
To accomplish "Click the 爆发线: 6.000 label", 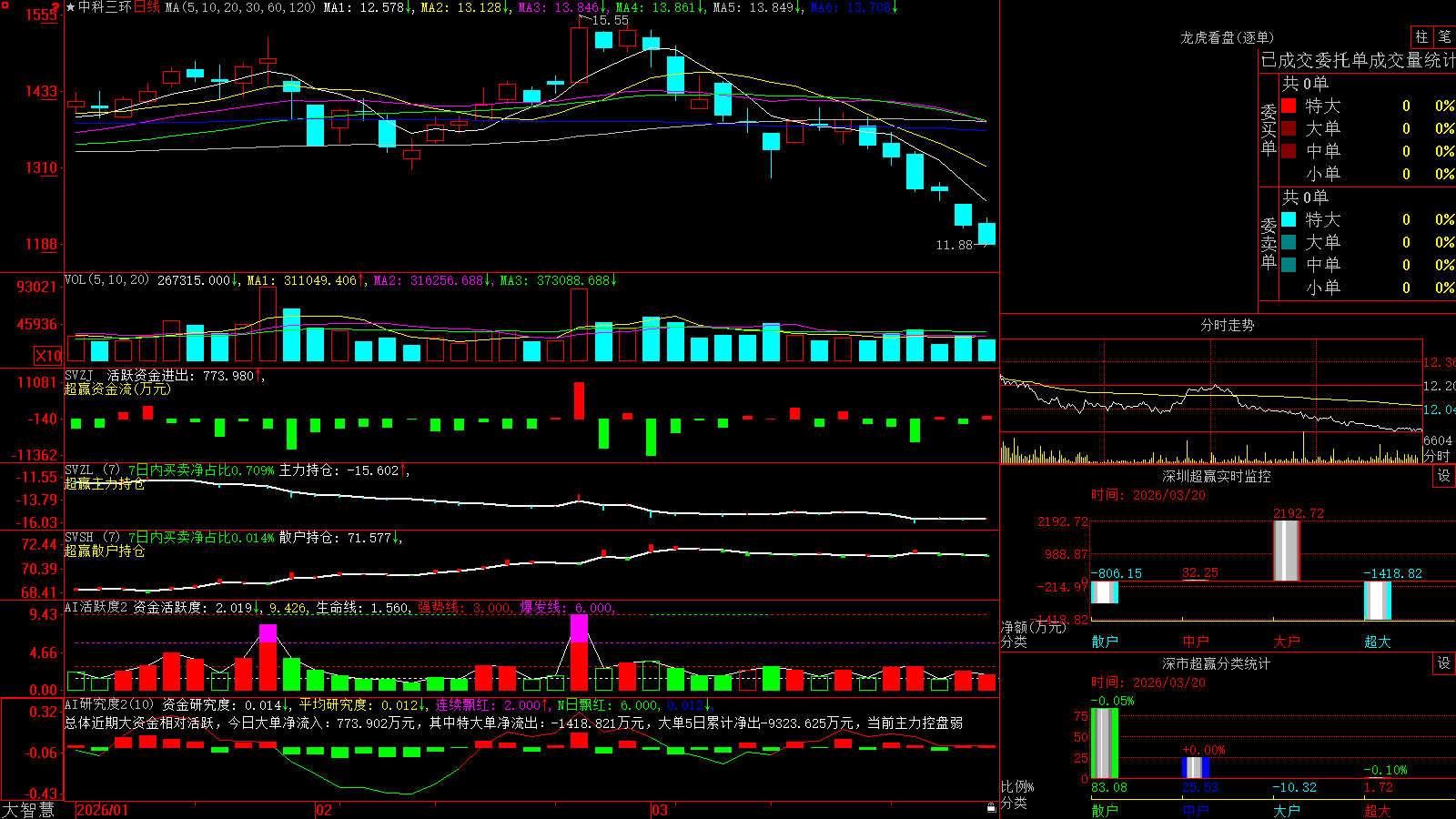I will click(567, 607).
